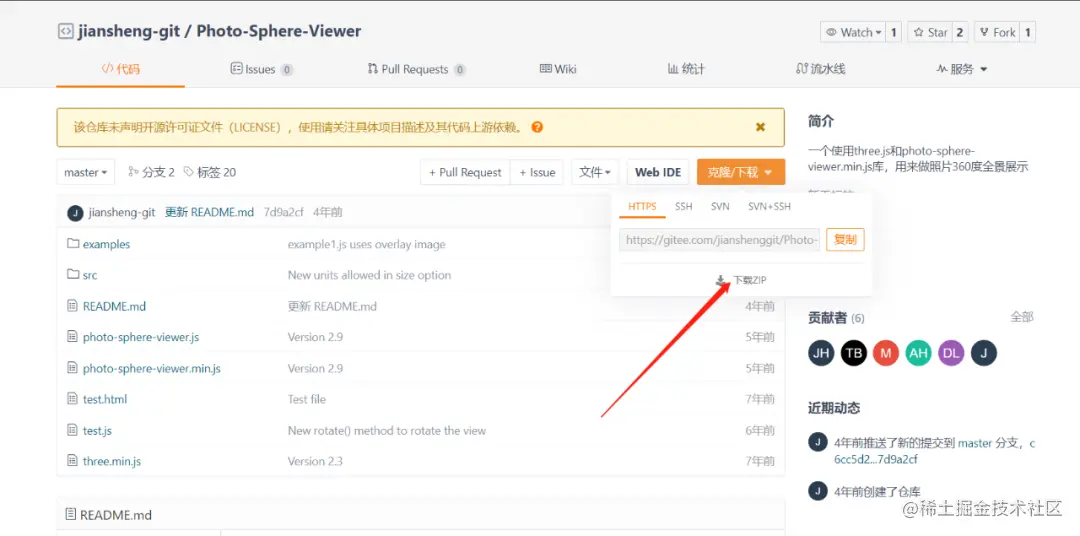This screenshot has width=1080, height=536.
Task: Open contributor J avatar in contributors list
Action: [x=984, y=353]
